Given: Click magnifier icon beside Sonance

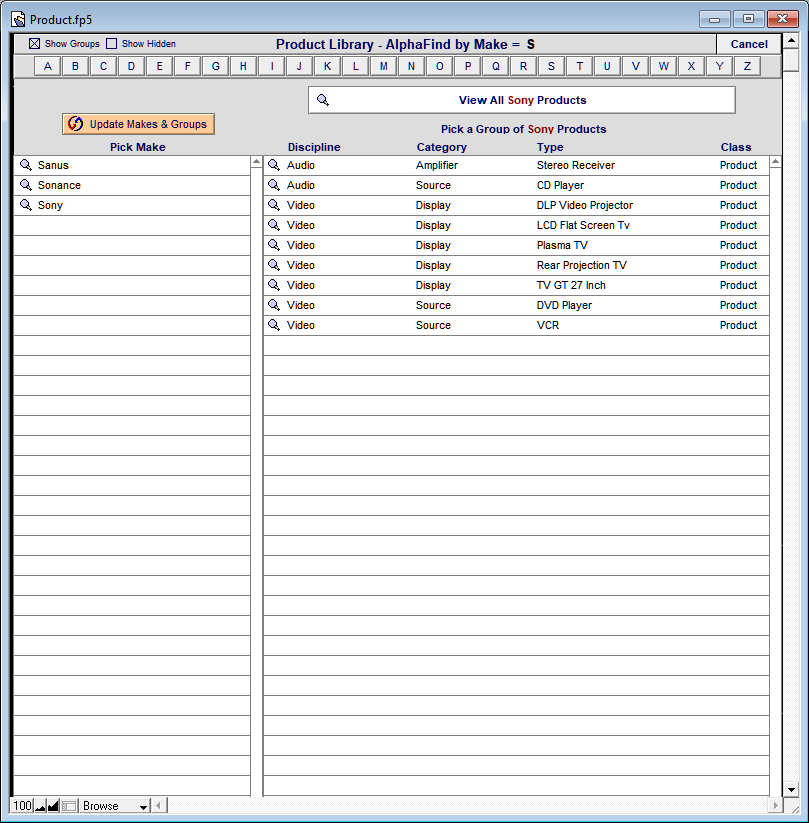Looking at the screenshot, I should pyautogui.click(x=26, y=185).
